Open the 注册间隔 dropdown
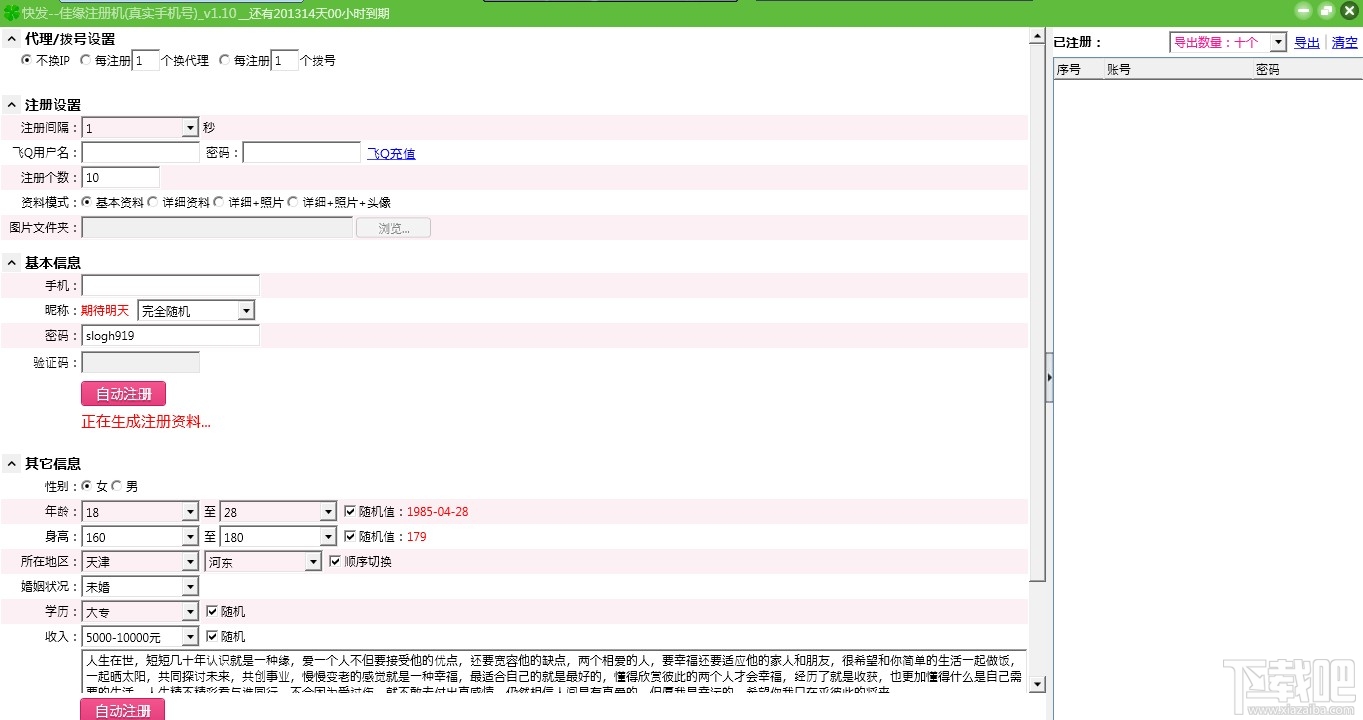The height and width of the screenshot is (720, 1363). click(x=190, y=128)
